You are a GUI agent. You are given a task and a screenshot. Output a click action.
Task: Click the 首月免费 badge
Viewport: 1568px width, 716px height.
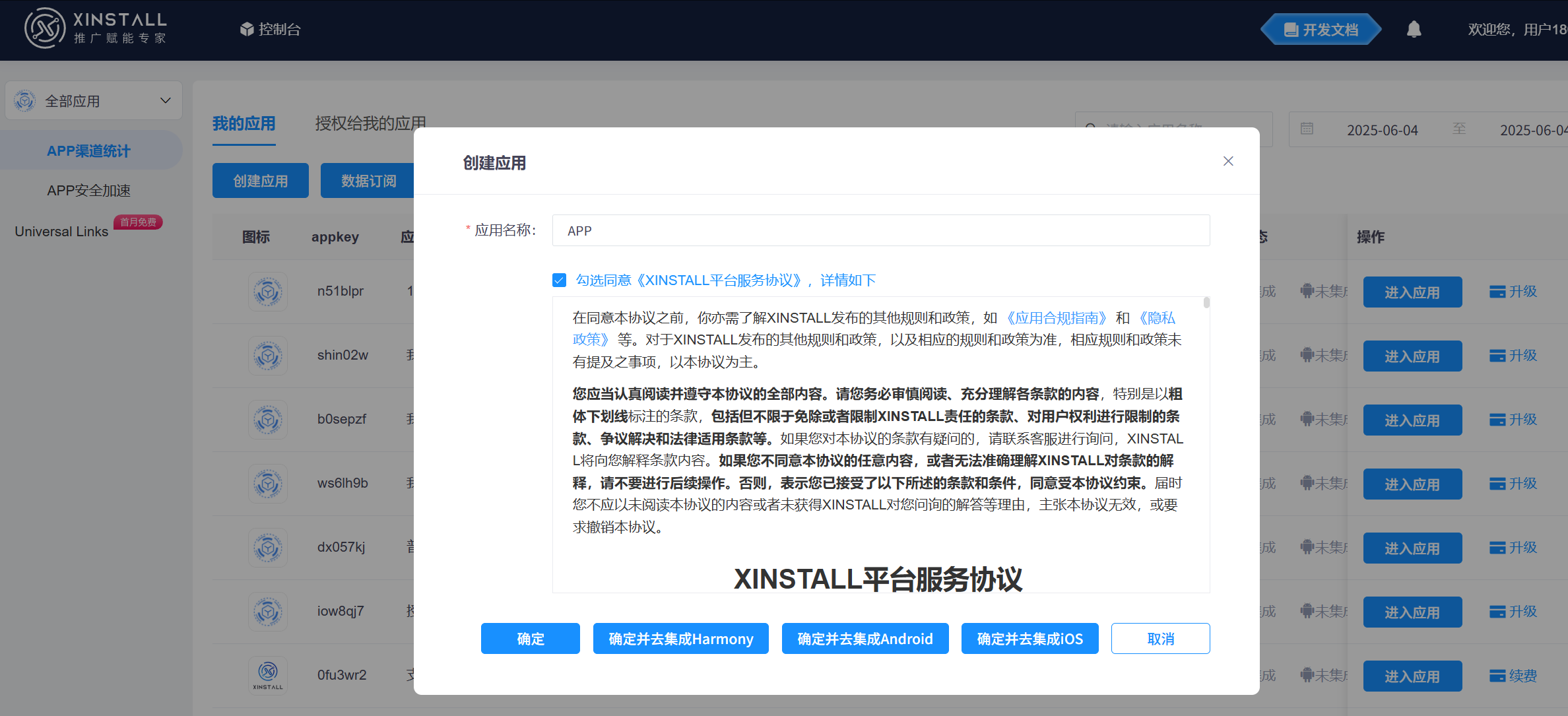click(x=138, y=222)
